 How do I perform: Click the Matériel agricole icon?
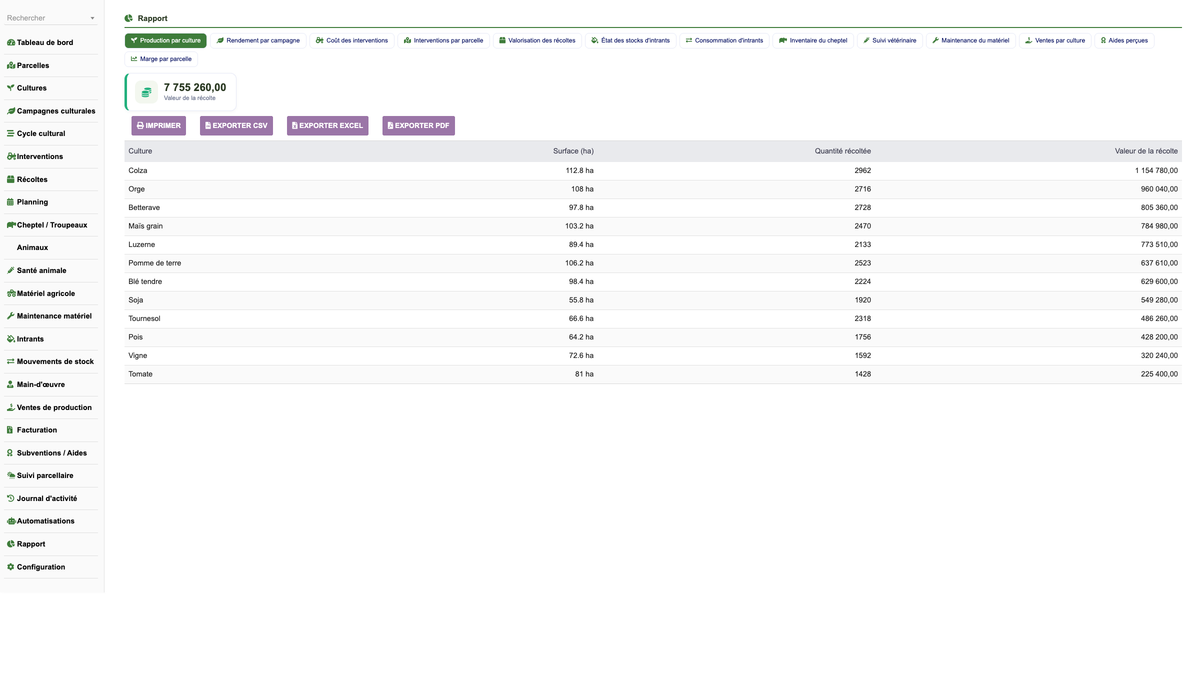tap(11, 294)
